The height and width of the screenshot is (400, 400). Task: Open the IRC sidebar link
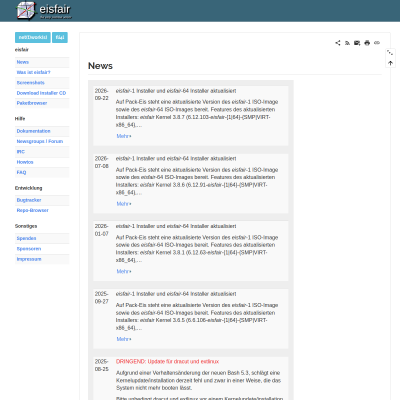21,152
